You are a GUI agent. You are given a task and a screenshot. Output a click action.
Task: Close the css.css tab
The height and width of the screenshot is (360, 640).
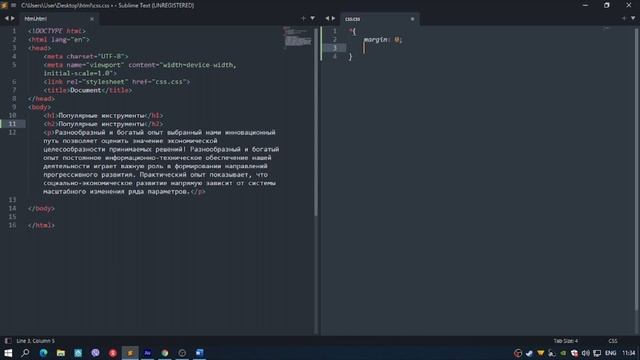tap(412, 19)
